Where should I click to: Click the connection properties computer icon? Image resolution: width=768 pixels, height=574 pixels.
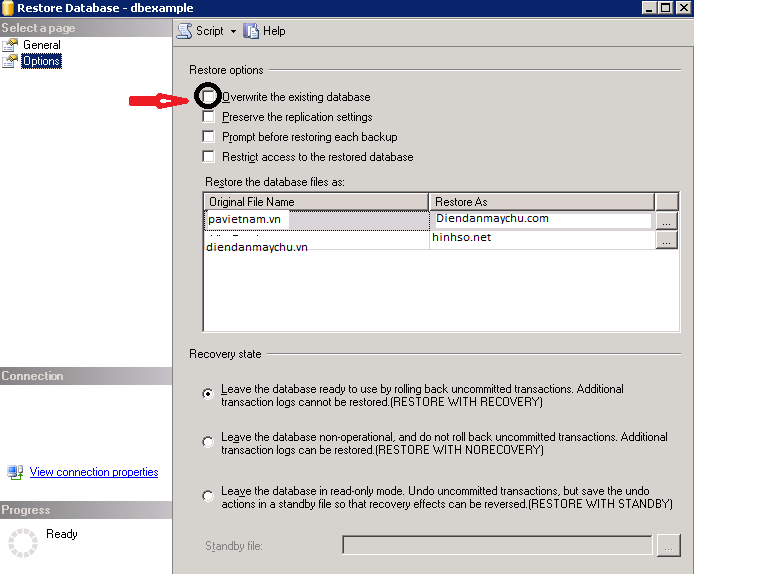click(15, 472)
